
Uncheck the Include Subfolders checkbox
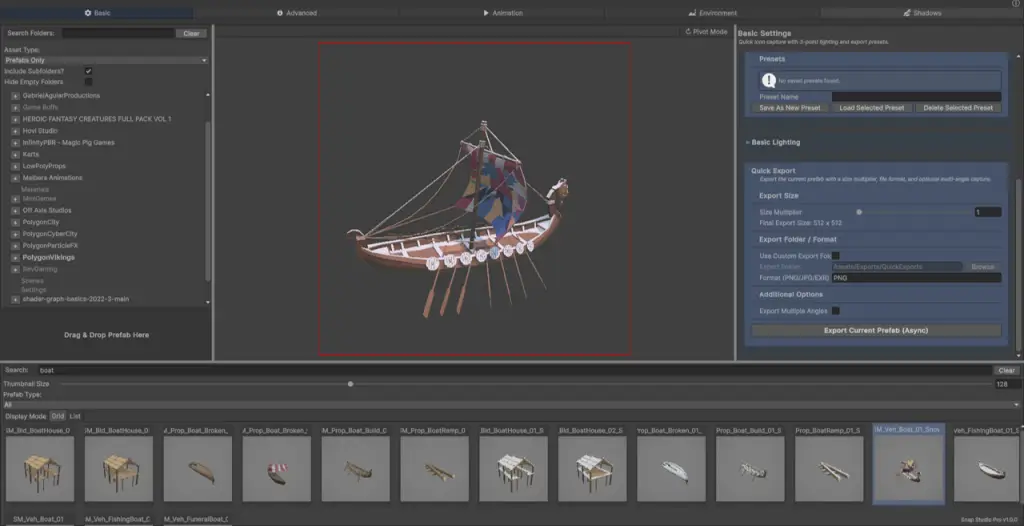click(89, 71)
